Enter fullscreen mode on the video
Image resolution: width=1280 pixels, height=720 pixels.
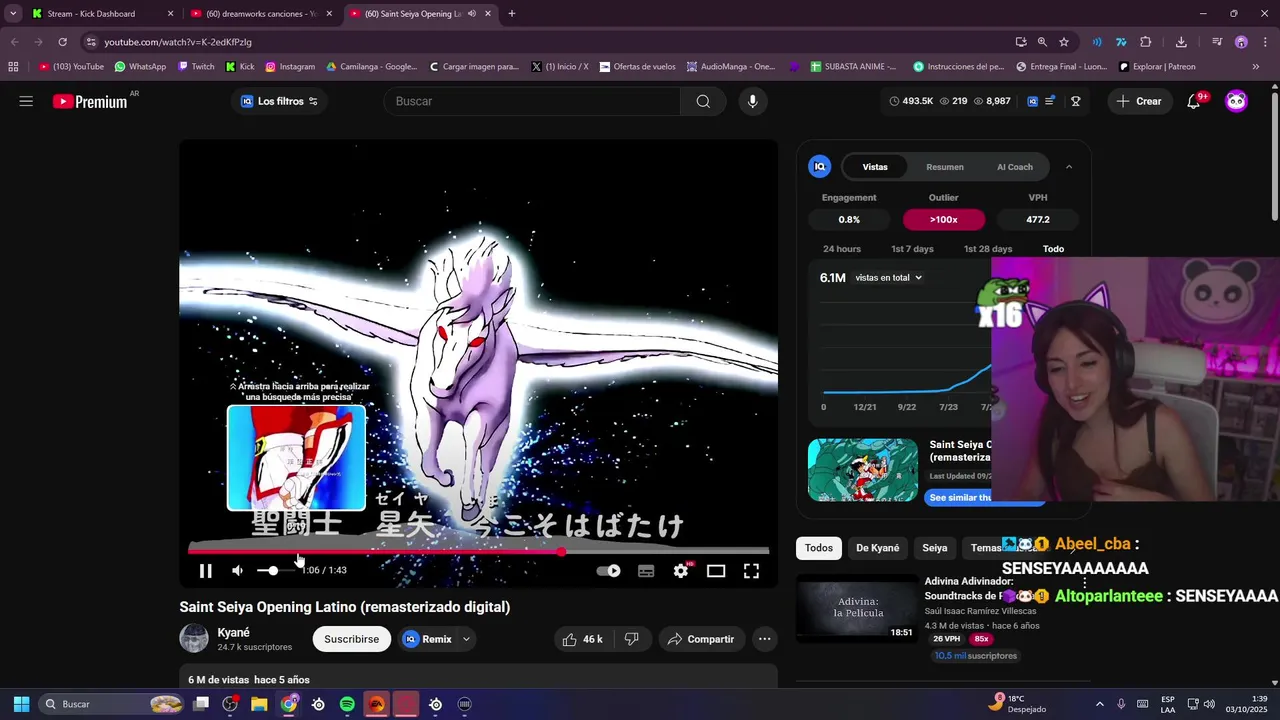click(751, 571)
